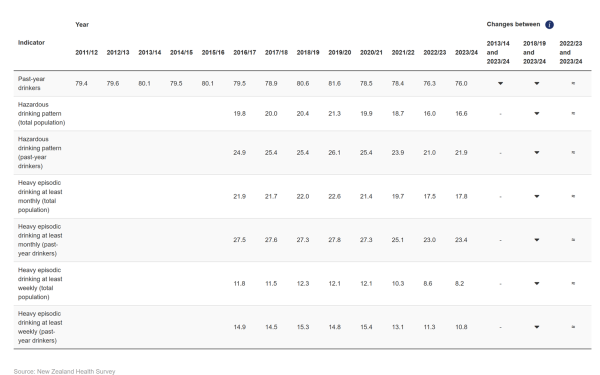This screenshot has height=375, width=600.
Task: Click the info icon beside Changes between
Action: point(549,24)
